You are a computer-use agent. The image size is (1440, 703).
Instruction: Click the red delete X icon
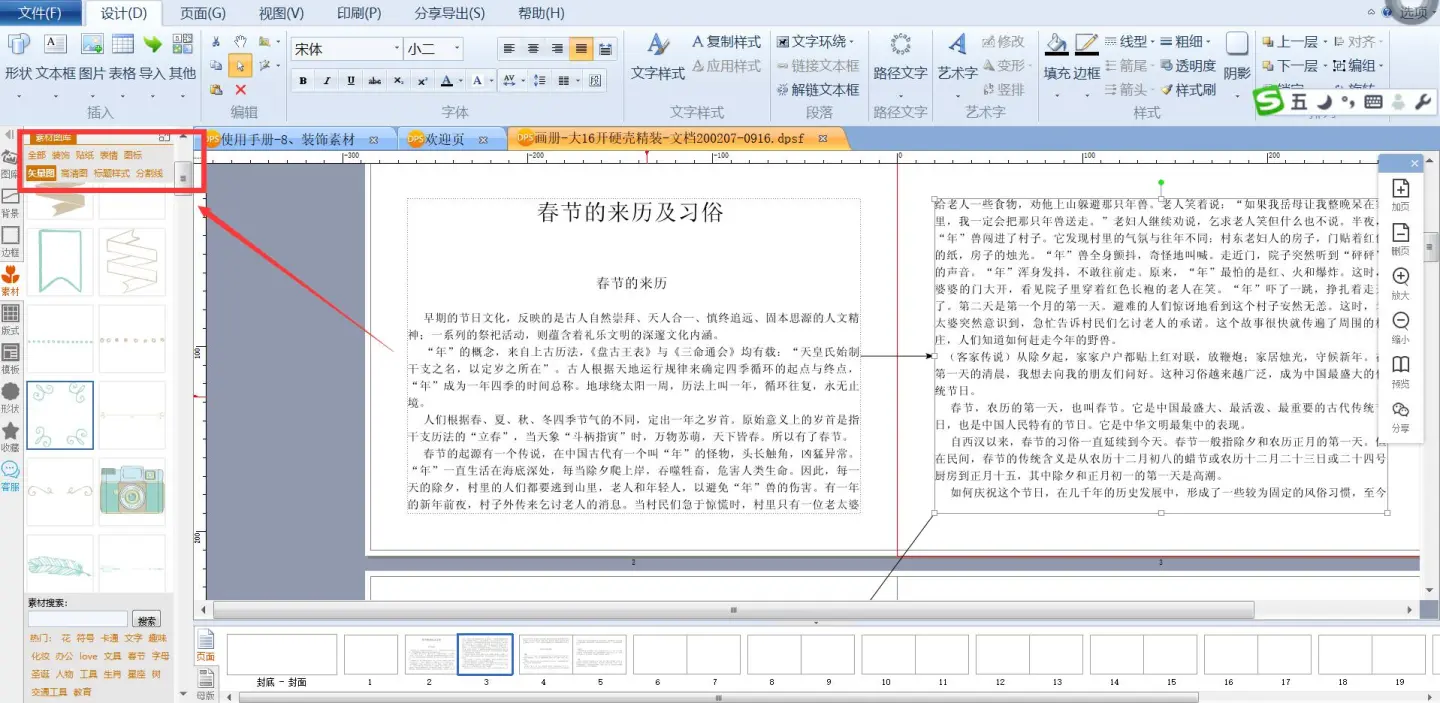click(240, 90)
